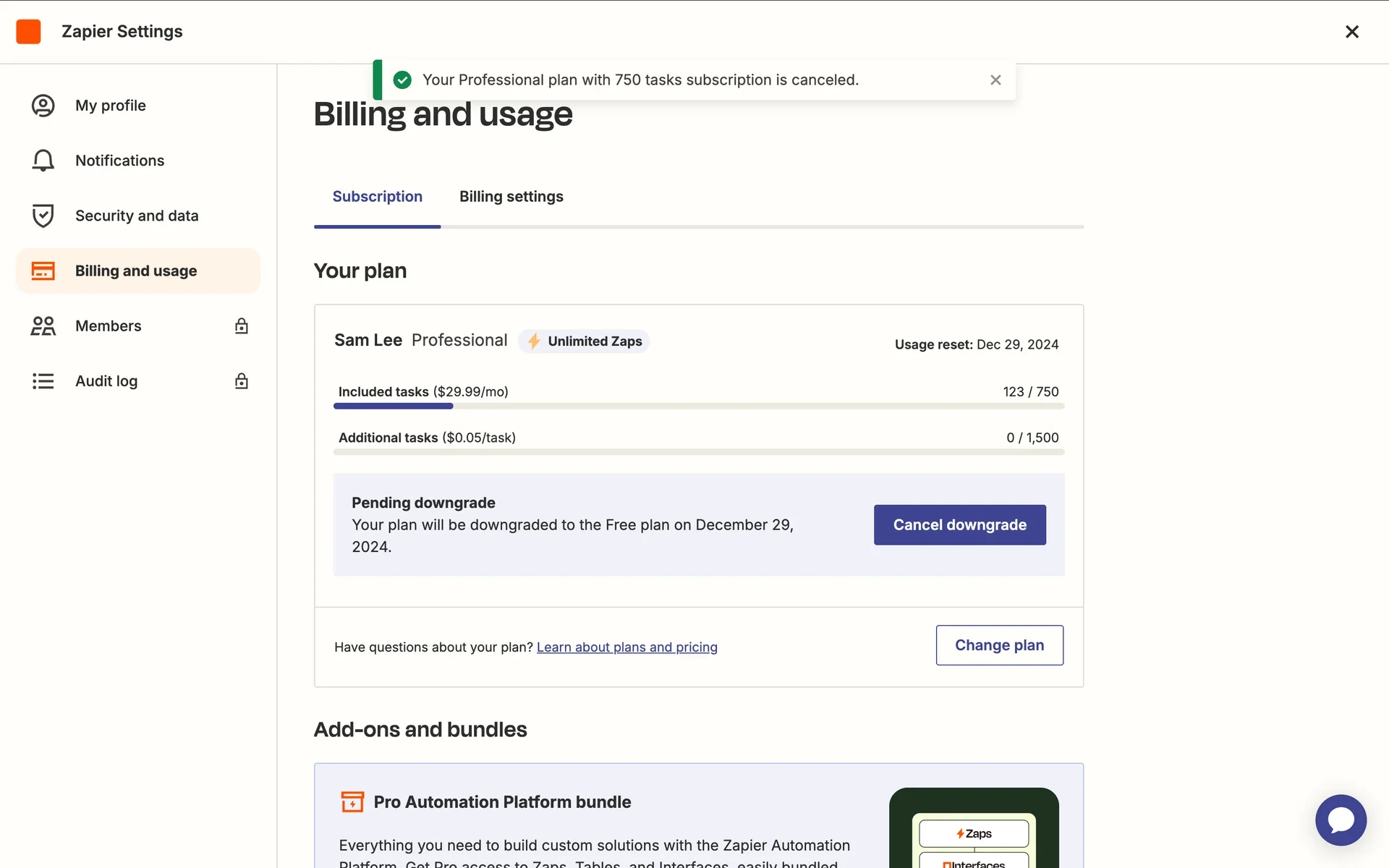1389x868 pixels.
Task: Click the Audit log list icon
Action: 43,380
